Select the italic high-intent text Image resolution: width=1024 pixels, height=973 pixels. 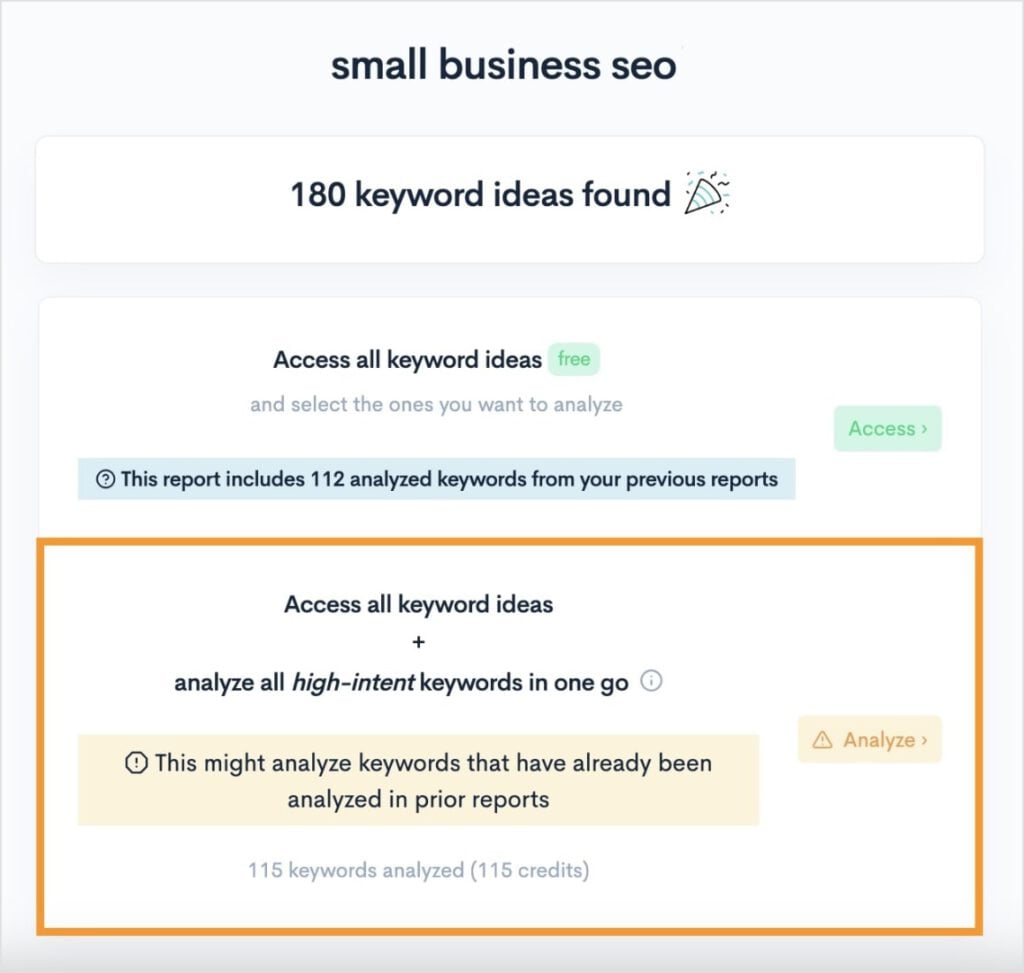point(352,682)
